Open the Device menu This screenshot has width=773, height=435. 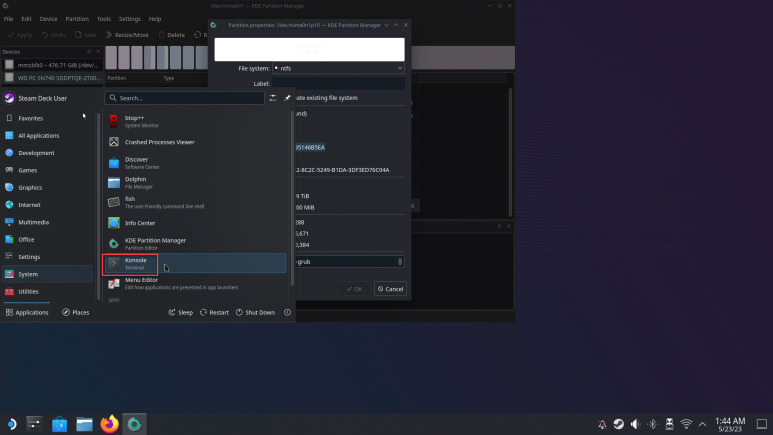tap(48, 19)
